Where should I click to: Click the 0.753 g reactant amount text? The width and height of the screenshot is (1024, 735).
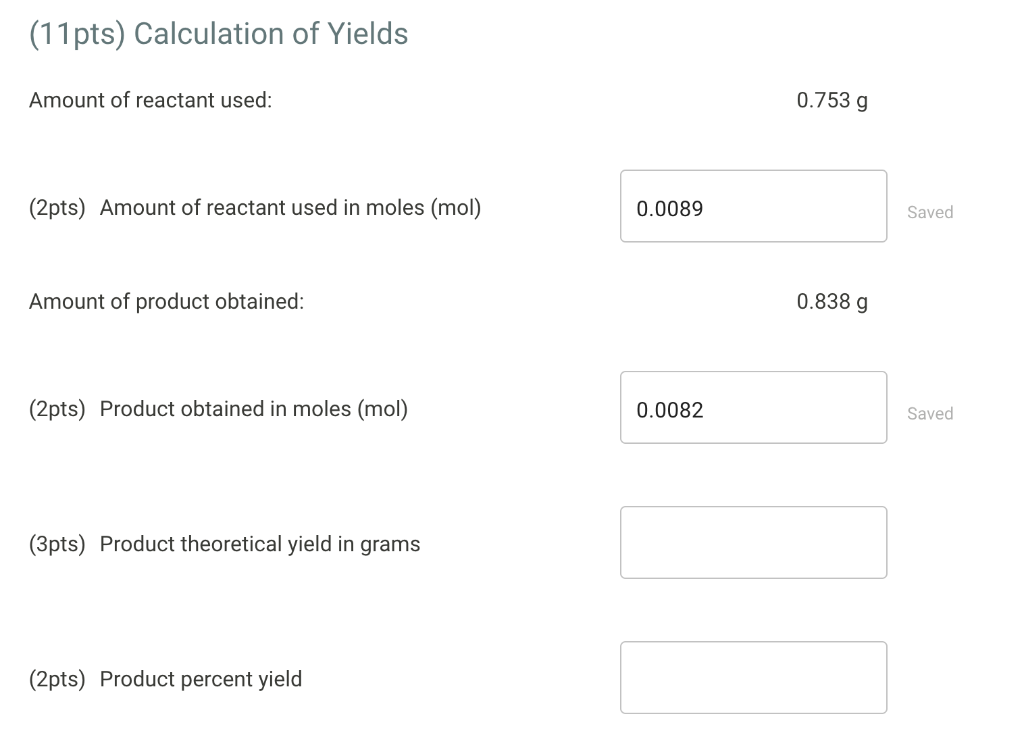[x=832, y=100]
